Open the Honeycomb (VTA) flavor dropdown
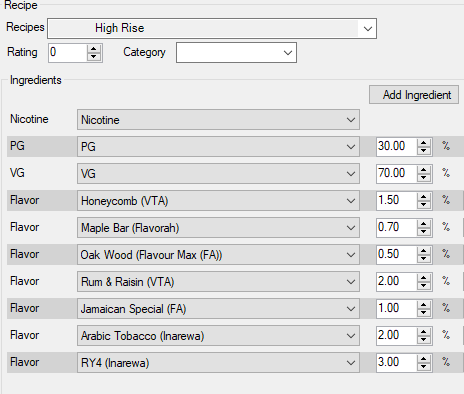The width and height of the screenshot is (464, 394). 218,201
